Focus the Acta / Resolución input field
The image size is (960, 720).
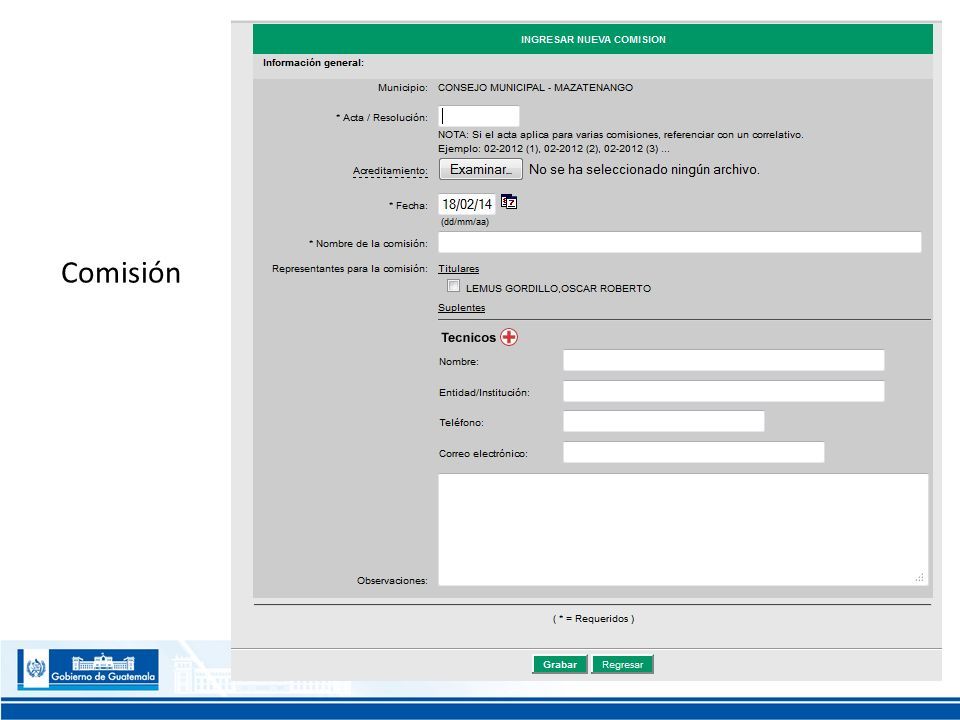479,116
